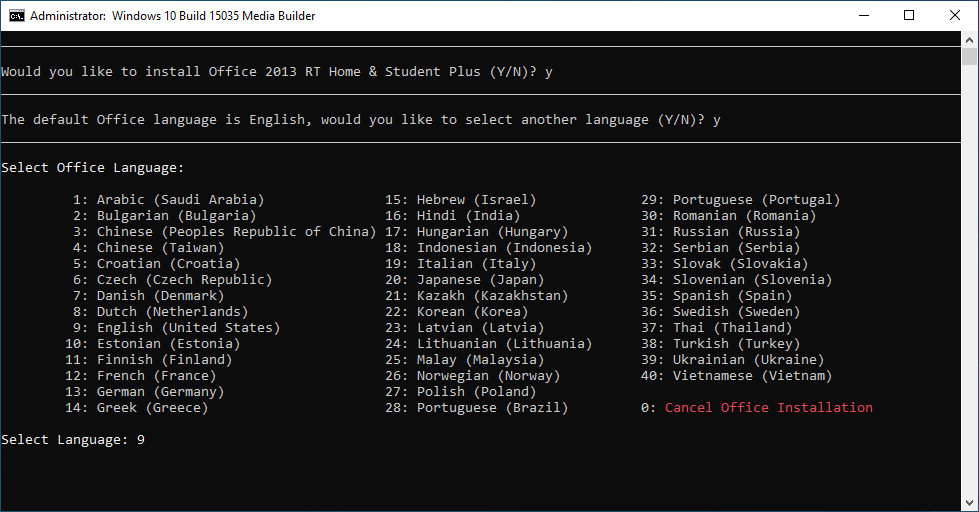Click 'Chinese (Peoples Republic of China)' entry
979x512 pixels.
coord(236,232)
